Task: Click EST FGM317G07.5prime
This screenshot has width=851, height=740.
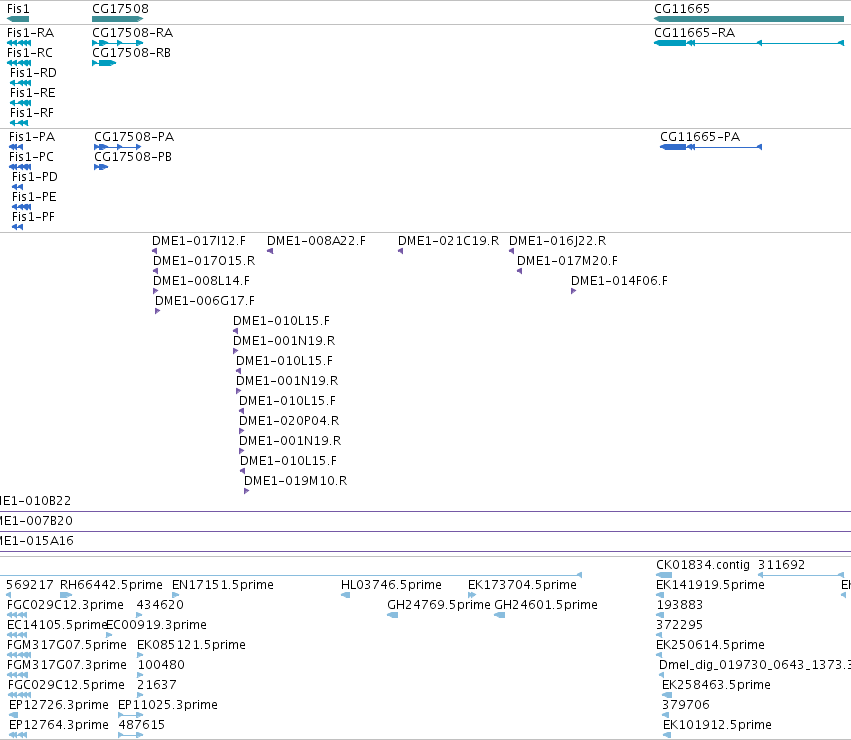Action: [x=67, y=646]
